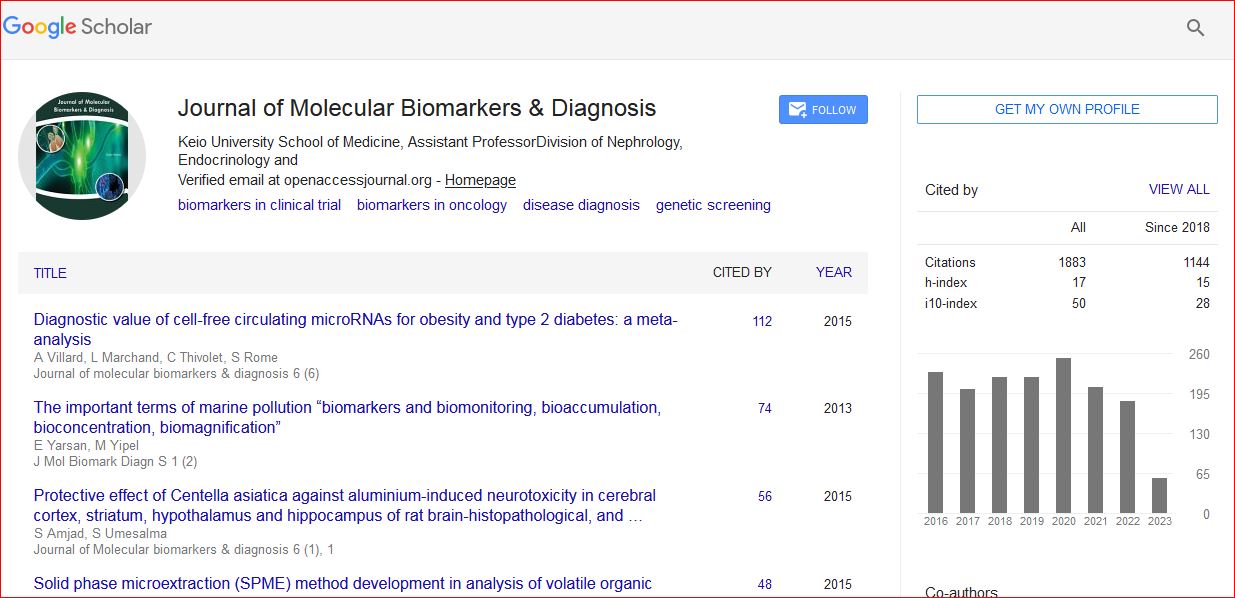Click the journal profile cover image
The width and height of the screenshot is (1235, 598).
tap(82, 155)
